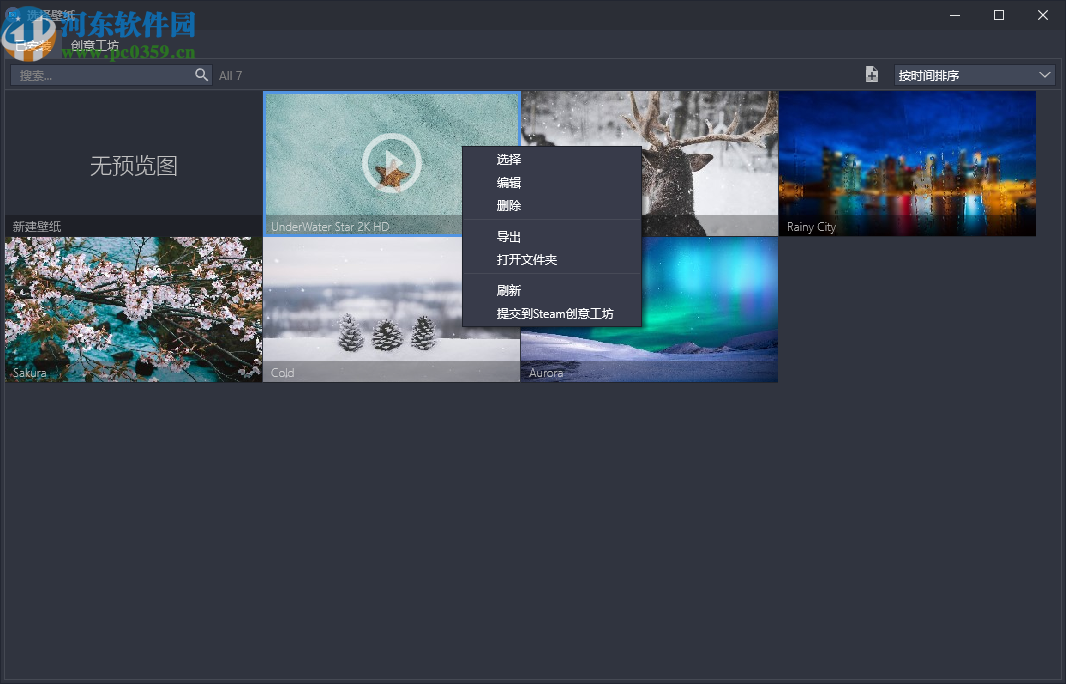The height and width of the screenshot is (684, 1066).
Task: Select 打开文件夹 in the context menu
Action: point(527,260)
